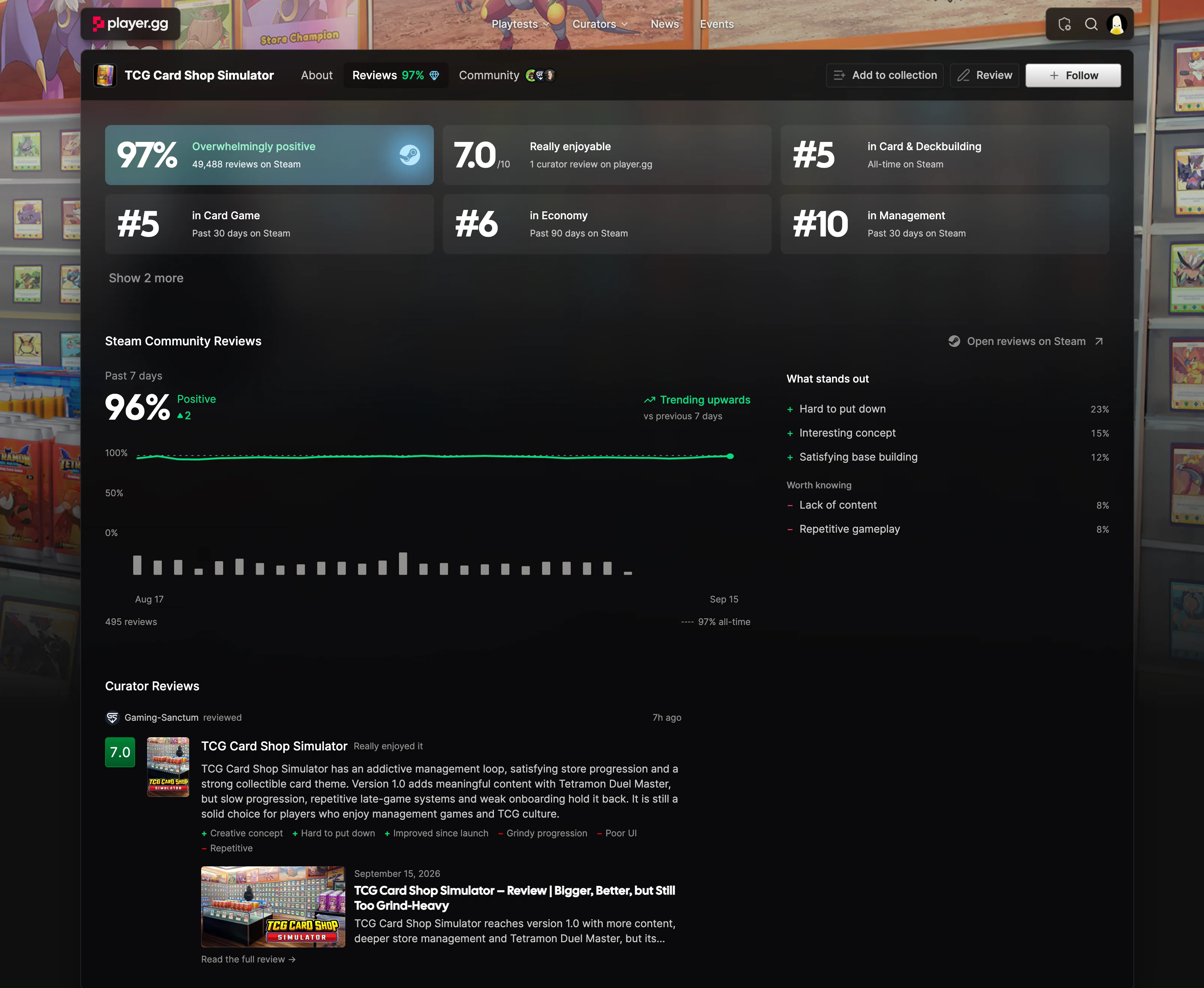Expand the Playtests dropdown menu

[520, 24]
